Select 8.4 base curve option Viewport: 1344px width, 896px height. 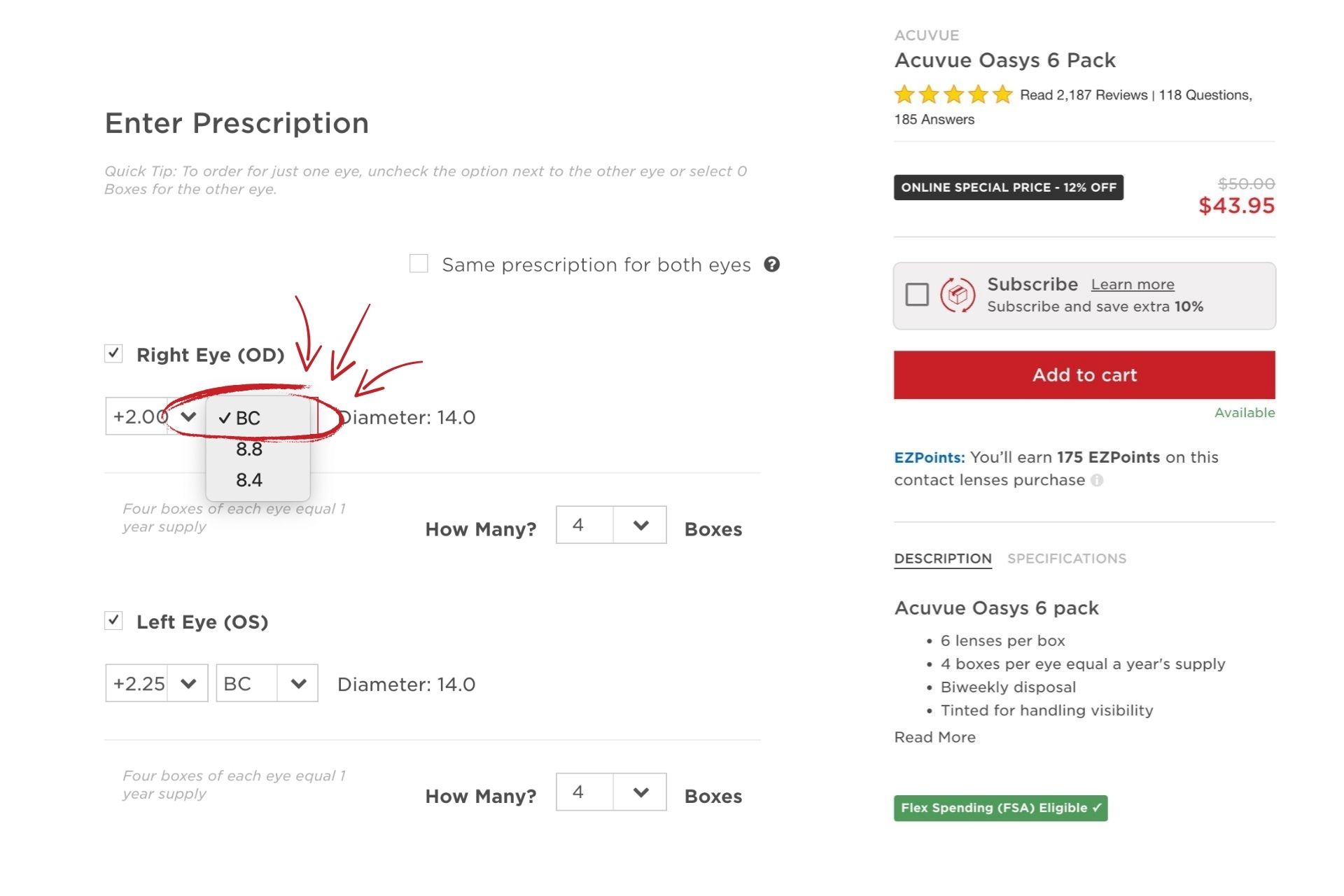coord(249,480)
